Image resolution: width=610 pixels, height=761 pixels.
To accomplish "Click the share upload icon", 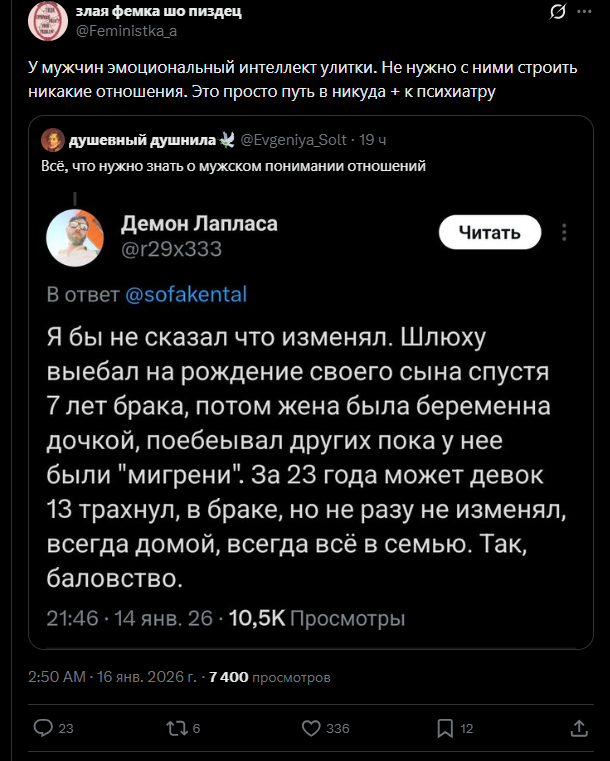I will (x=578, y=728).
